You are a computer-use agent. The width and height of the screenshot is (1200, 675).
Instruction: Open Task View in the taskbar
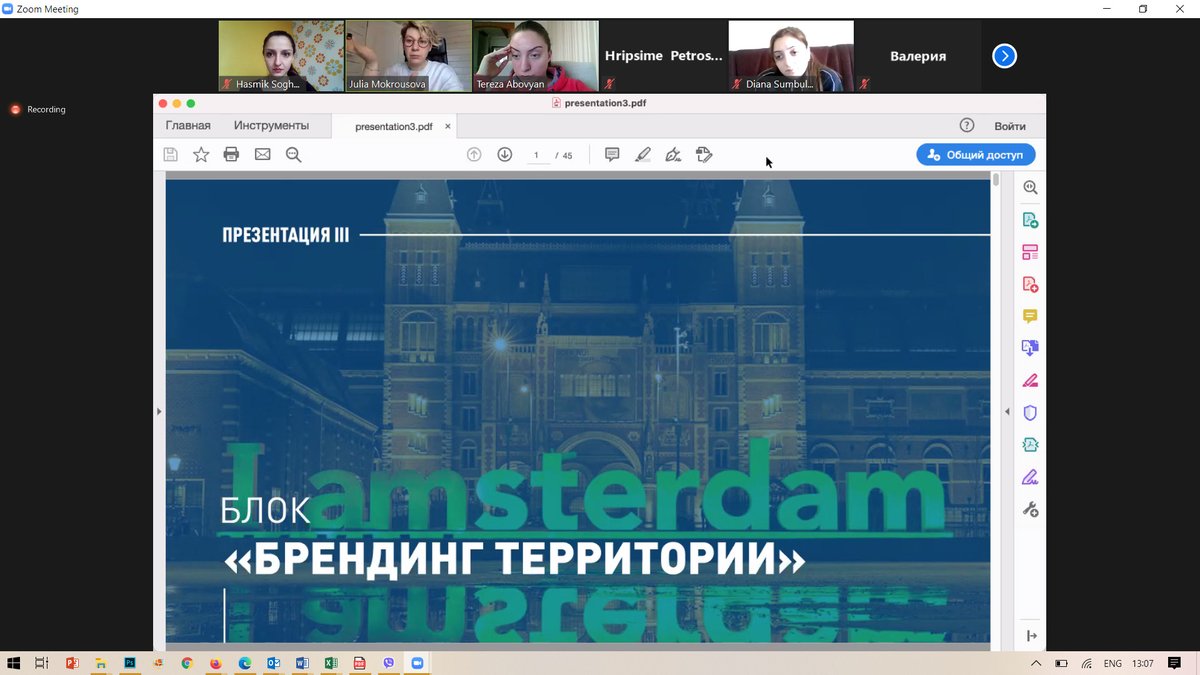click(42, 663)
